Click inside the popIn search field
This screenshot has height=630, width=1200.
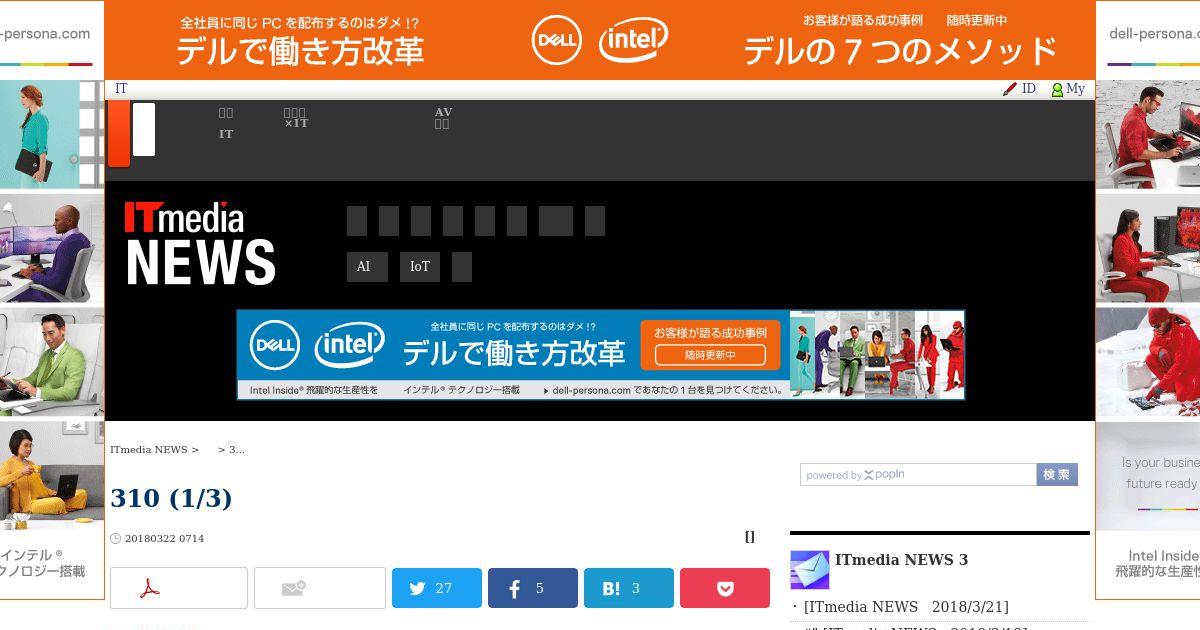point(918,475)
